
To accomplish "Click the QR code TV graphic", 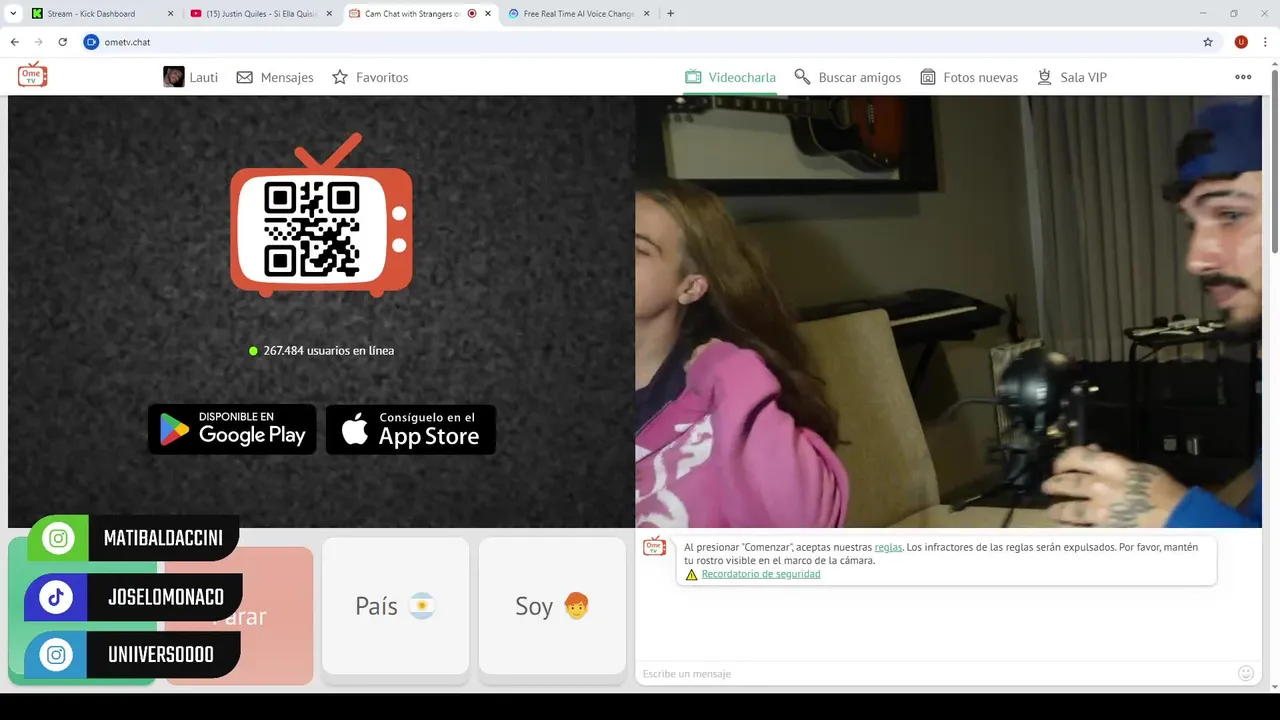I will 321,218.
